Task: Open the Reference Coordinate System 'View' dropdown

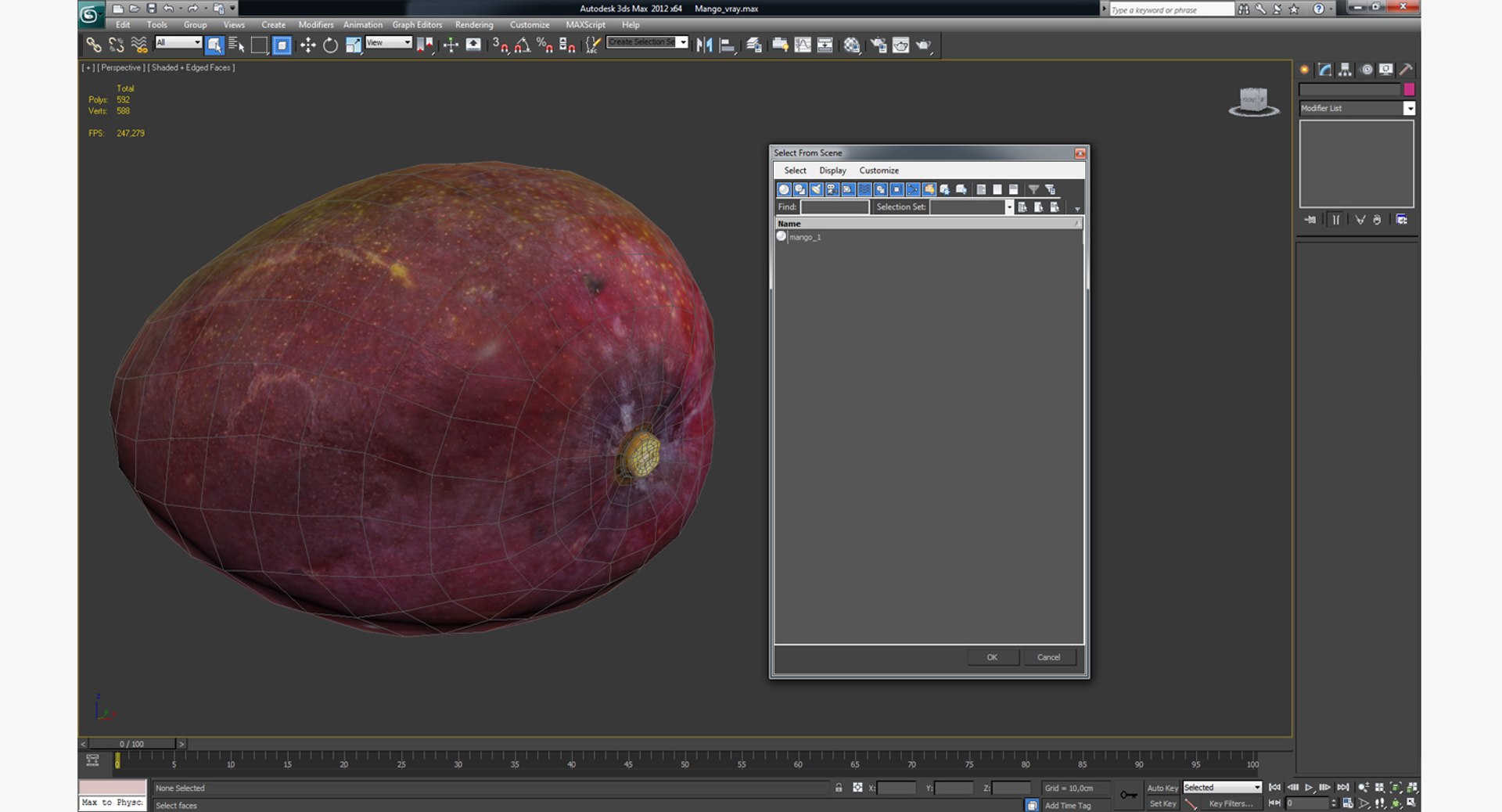Action: [x=388, y=42]
